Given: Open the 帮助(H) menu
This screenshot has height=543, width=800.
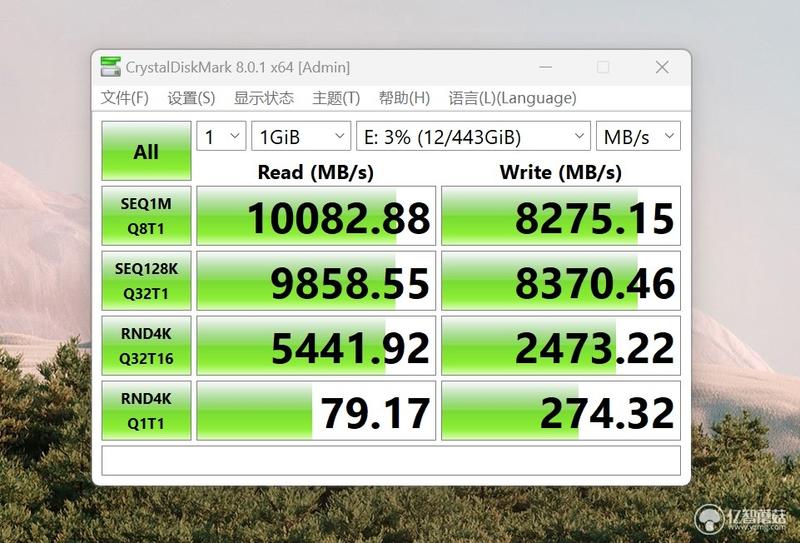Looking at the screenshot, I should 404,97.
